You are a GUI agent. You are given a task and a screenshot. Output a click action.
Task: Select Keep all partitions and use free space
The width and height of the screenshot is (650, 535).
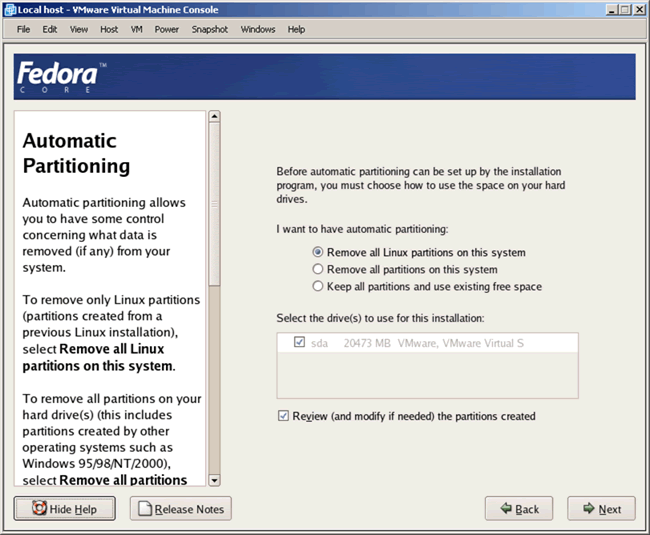click(x=319, y=286)
